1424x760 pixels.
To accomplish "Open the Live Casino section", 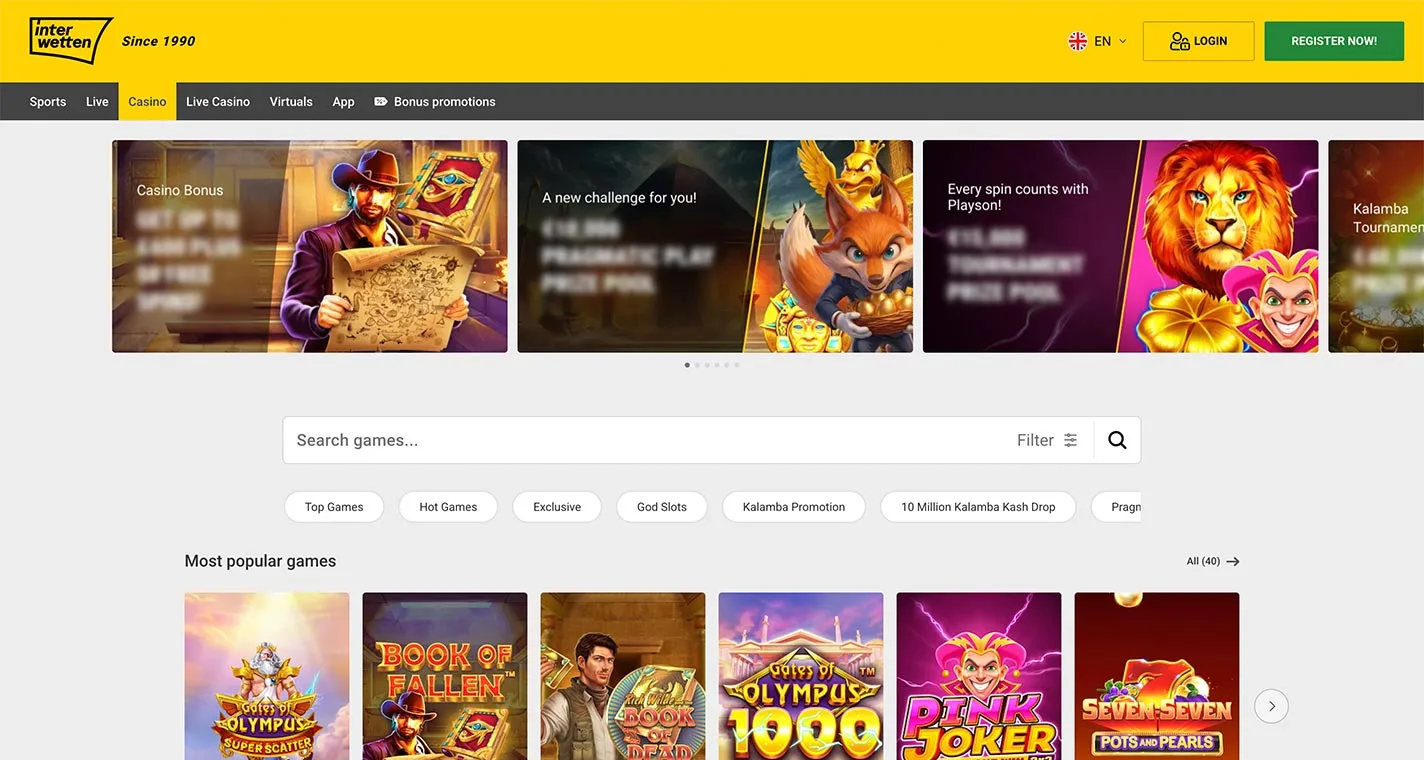I will pos(218,102).
